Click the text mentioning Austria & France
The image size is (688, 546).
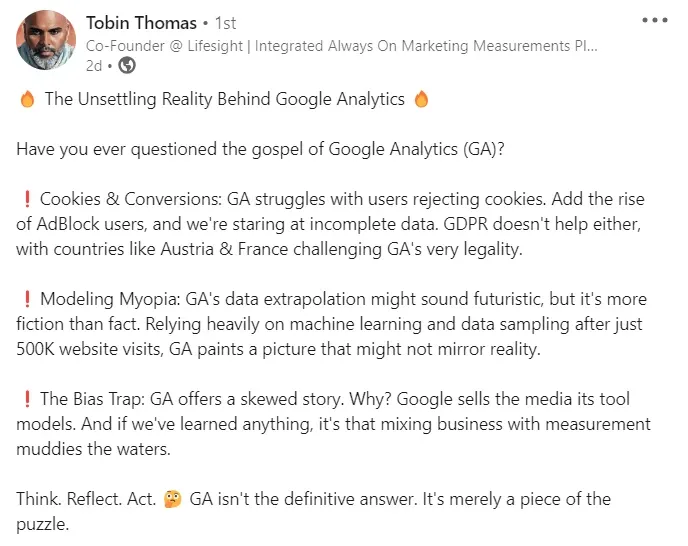[x=269, y=249]
